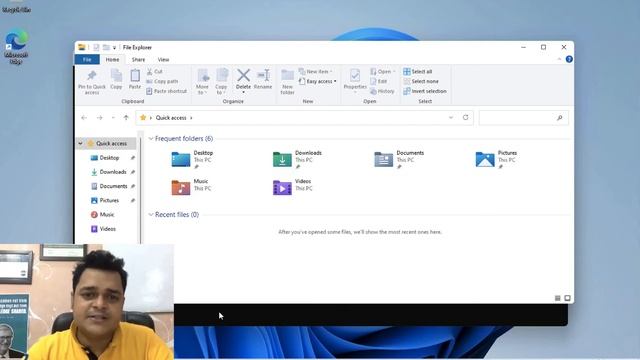Screen dimensions: 640x360
Task: Open the Copy to command
Action: coord(221,82)
